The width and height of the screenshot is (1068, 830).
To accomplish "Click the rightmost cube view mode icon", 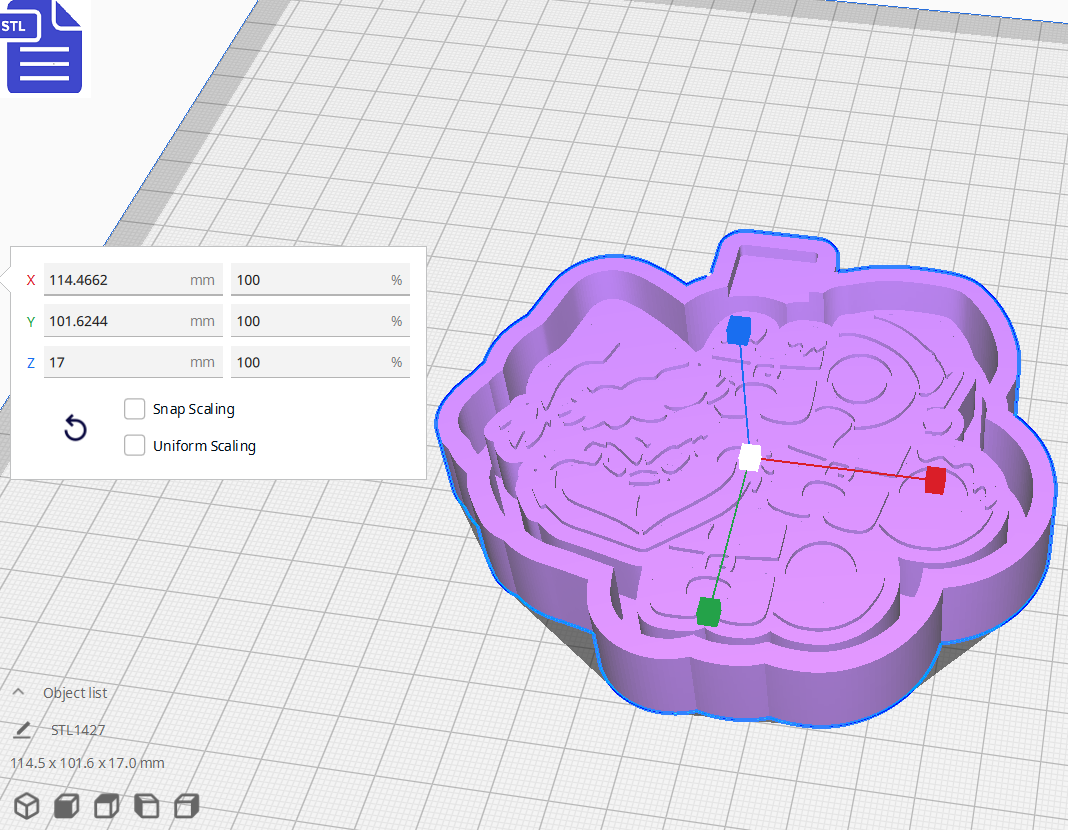I will click(x=186, y=805).
